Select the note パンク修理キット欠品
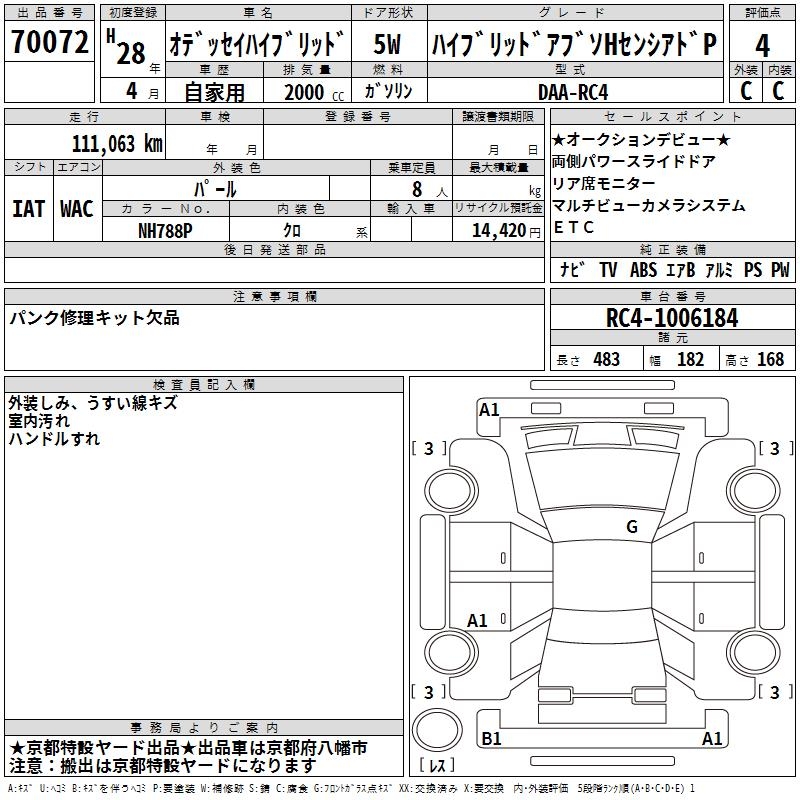800x800 pixels. (x=94, y=317)
